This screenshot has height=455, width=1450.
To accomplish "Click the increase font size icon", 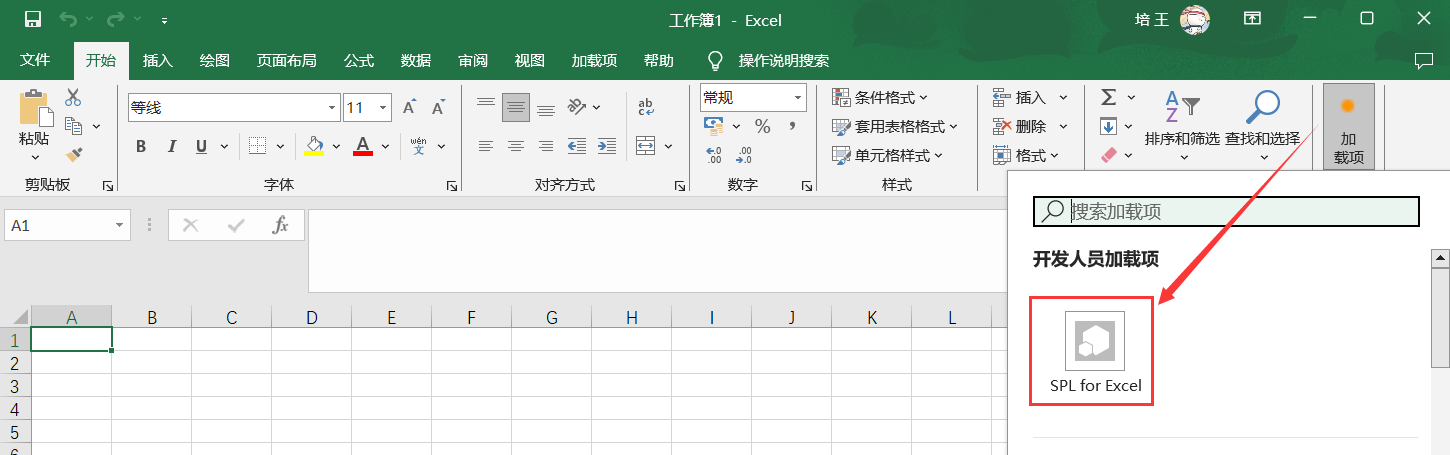I will click(x=409, y=107).
